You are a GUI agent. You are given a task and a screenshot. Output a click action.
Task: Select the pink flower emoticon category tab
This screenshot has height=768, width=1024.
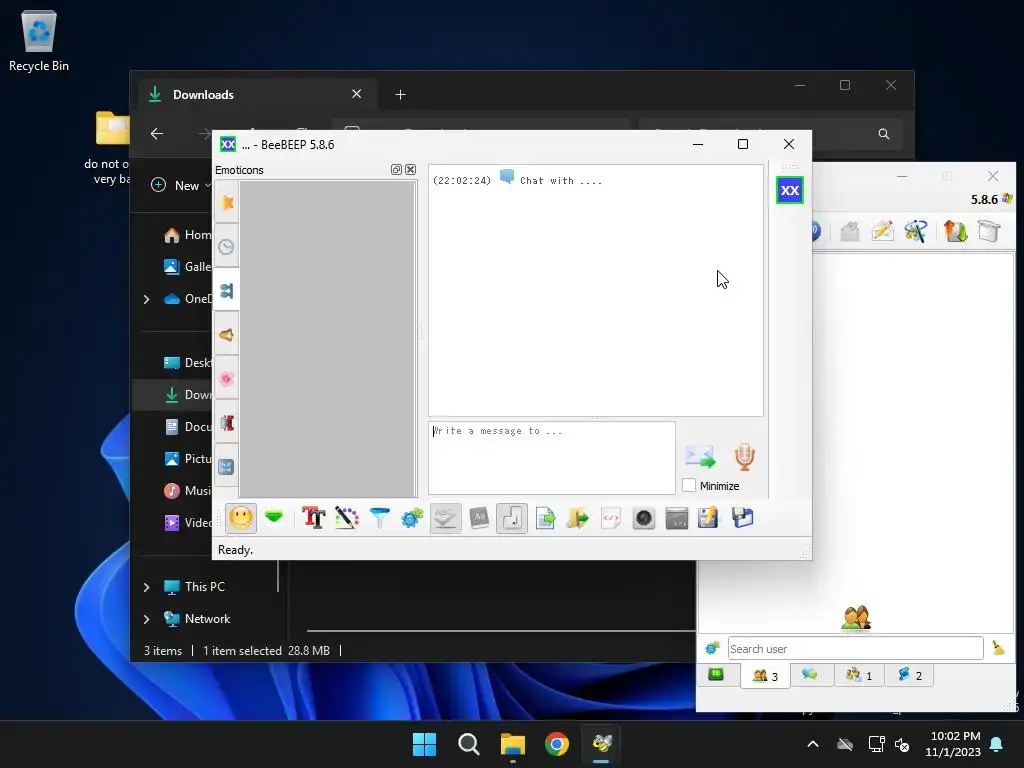(x=227, y=379)
